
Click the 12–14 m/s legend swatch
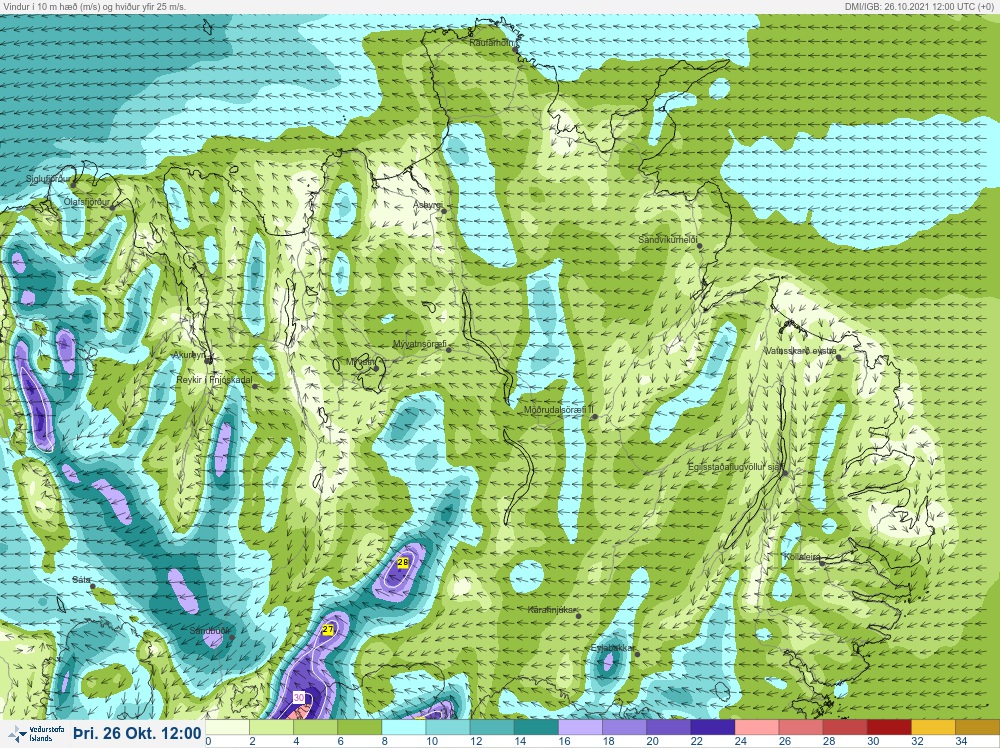coord(492,728)
